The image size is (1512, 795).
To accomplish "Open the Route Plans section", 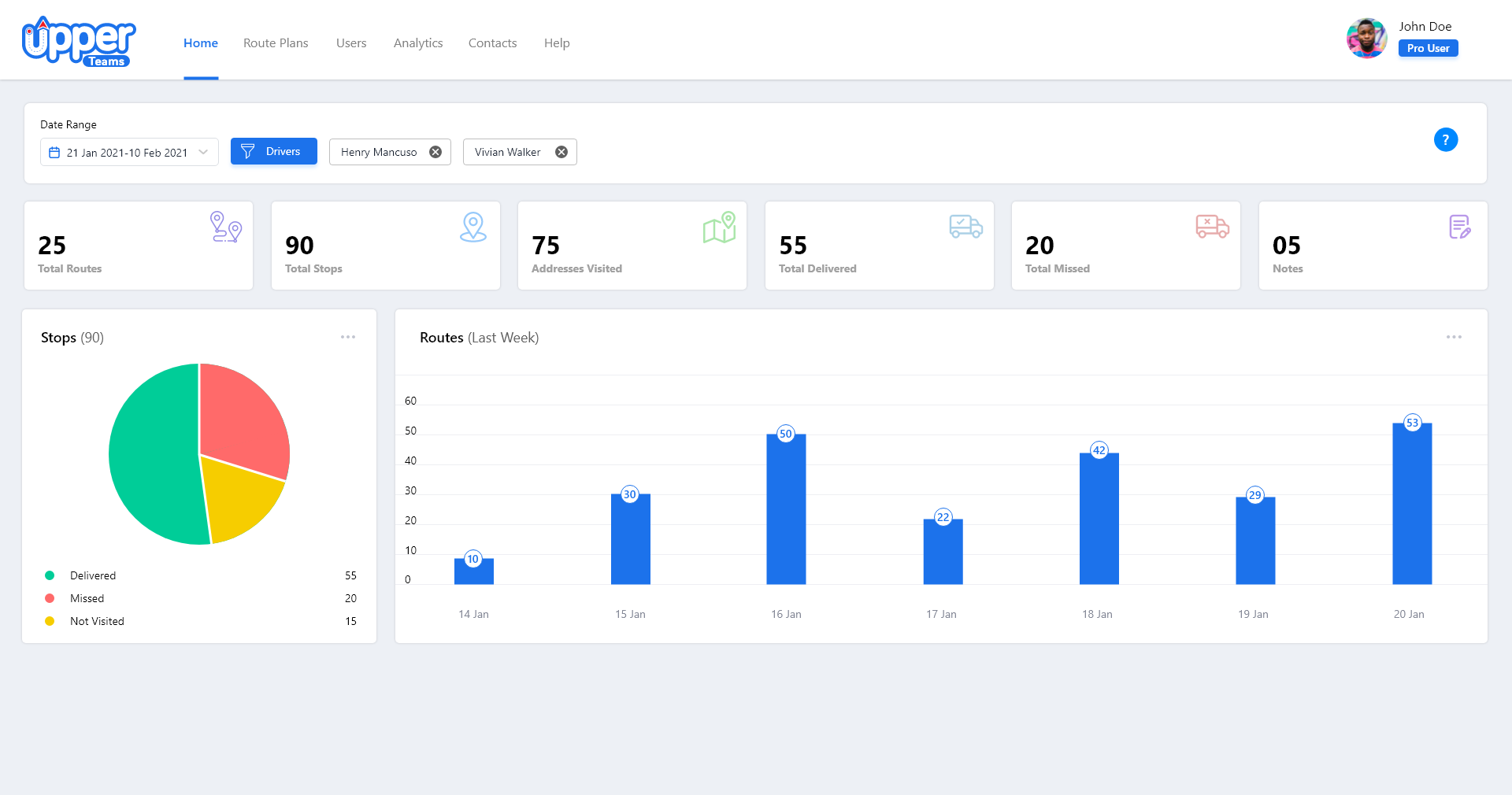I will pyautogui.click(x=276, y=43).
